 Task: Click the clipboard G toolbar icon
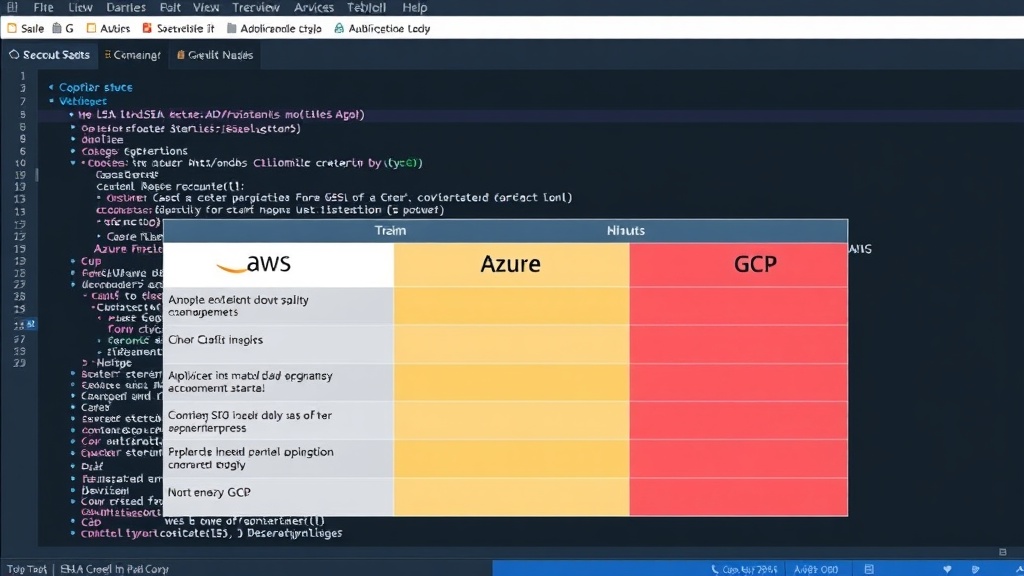[57, 28]
